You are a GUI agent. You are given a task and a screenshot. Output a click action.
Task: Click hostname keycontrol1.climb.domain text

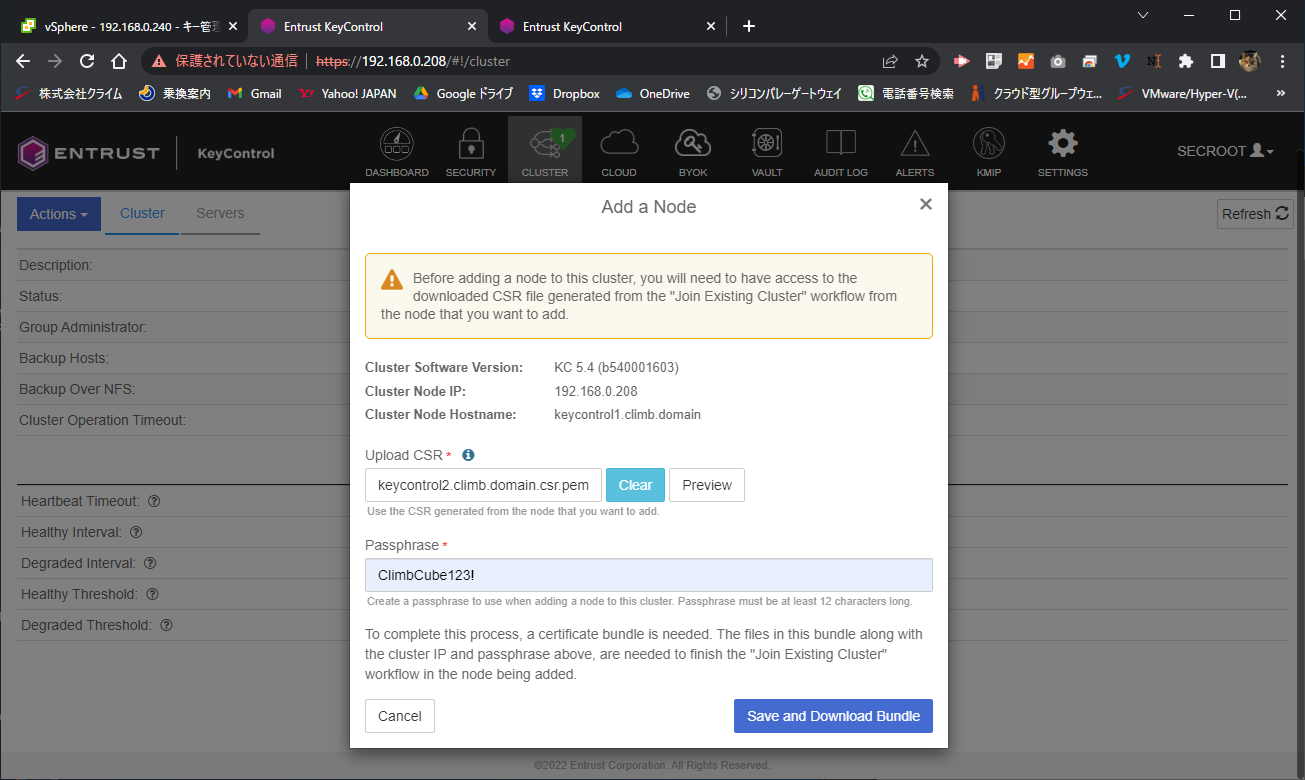tap(627, 414)
